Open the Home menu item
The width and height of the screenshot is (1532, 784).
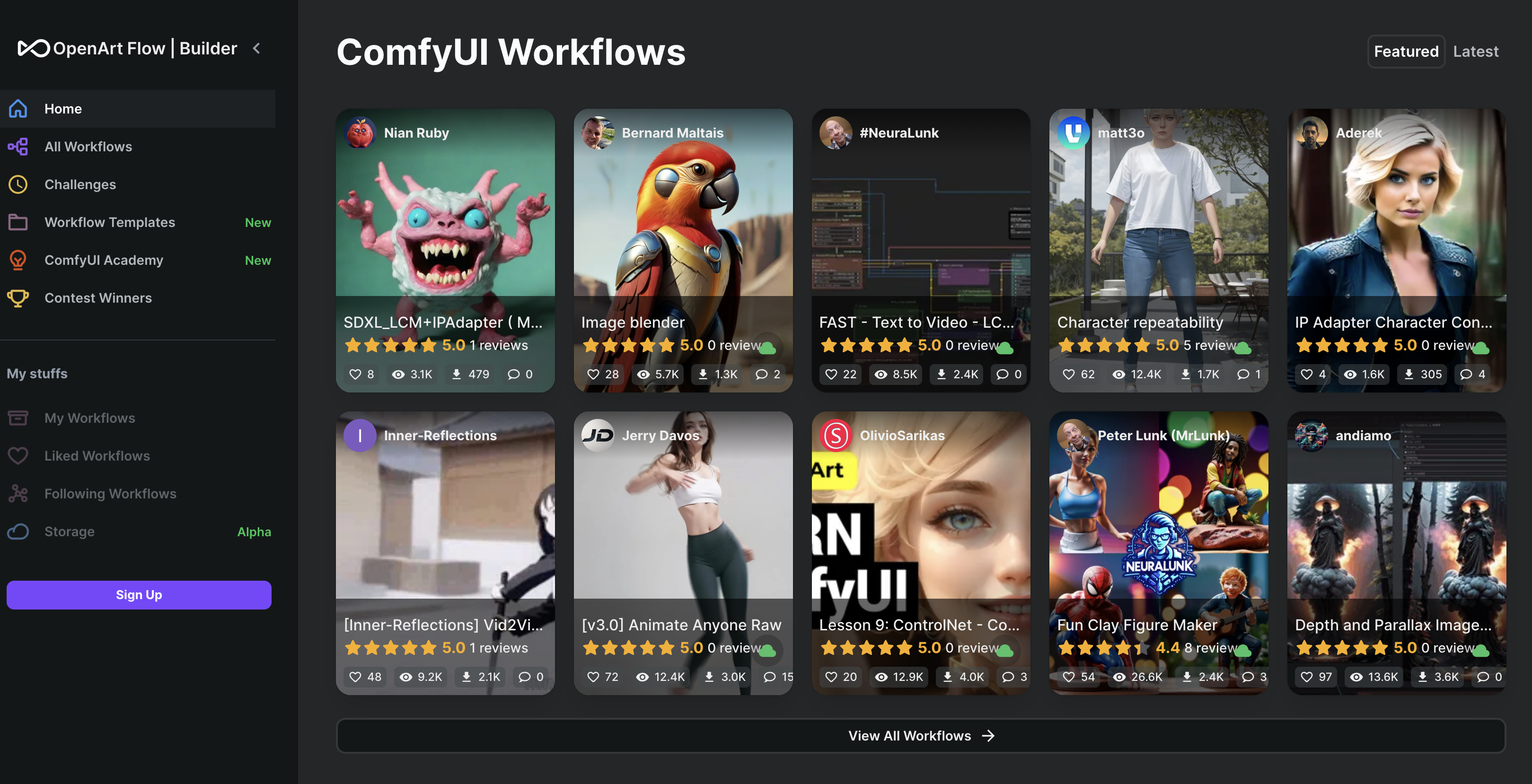(62, 109)
